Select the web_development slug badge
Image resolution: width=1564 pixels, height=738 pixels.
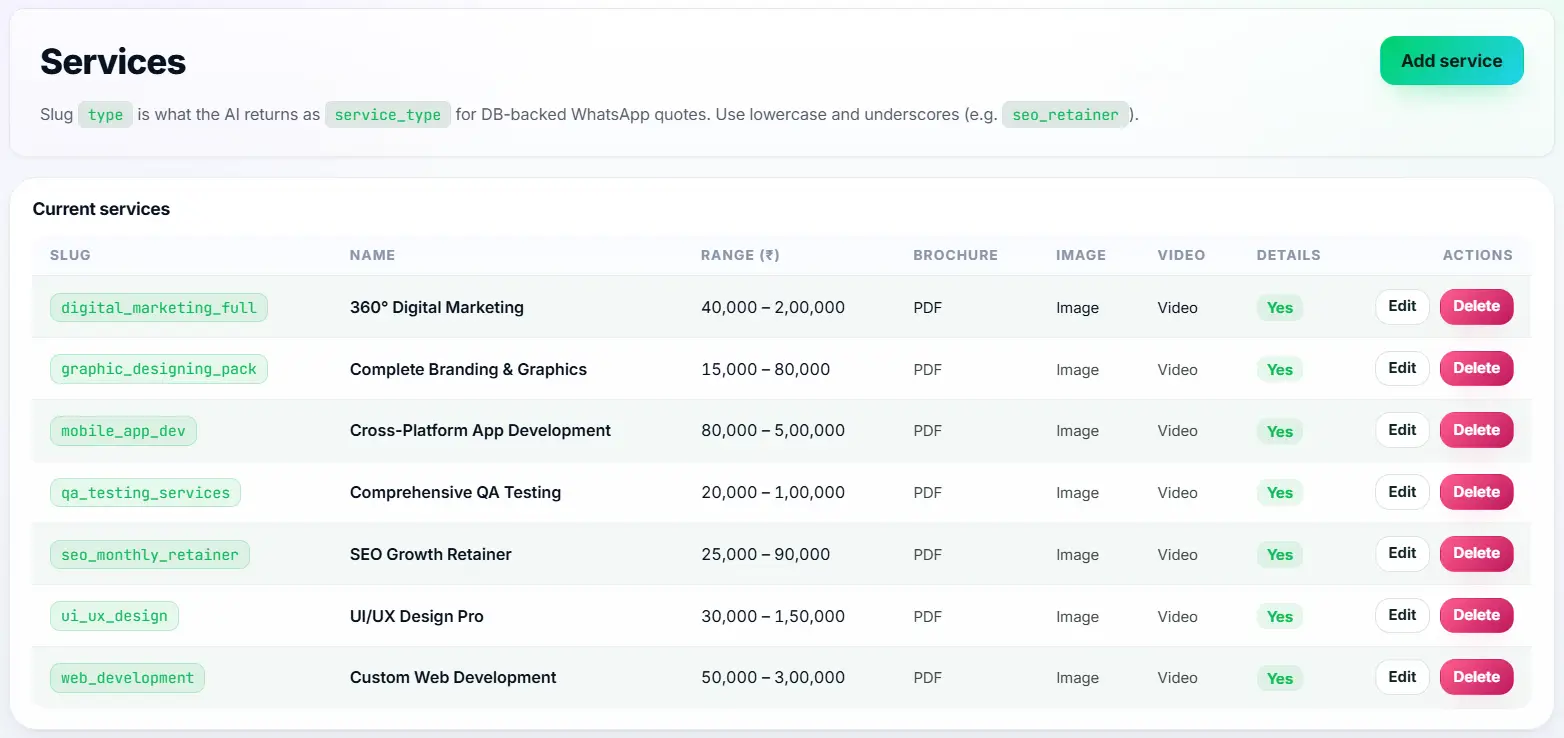(127, 678)
